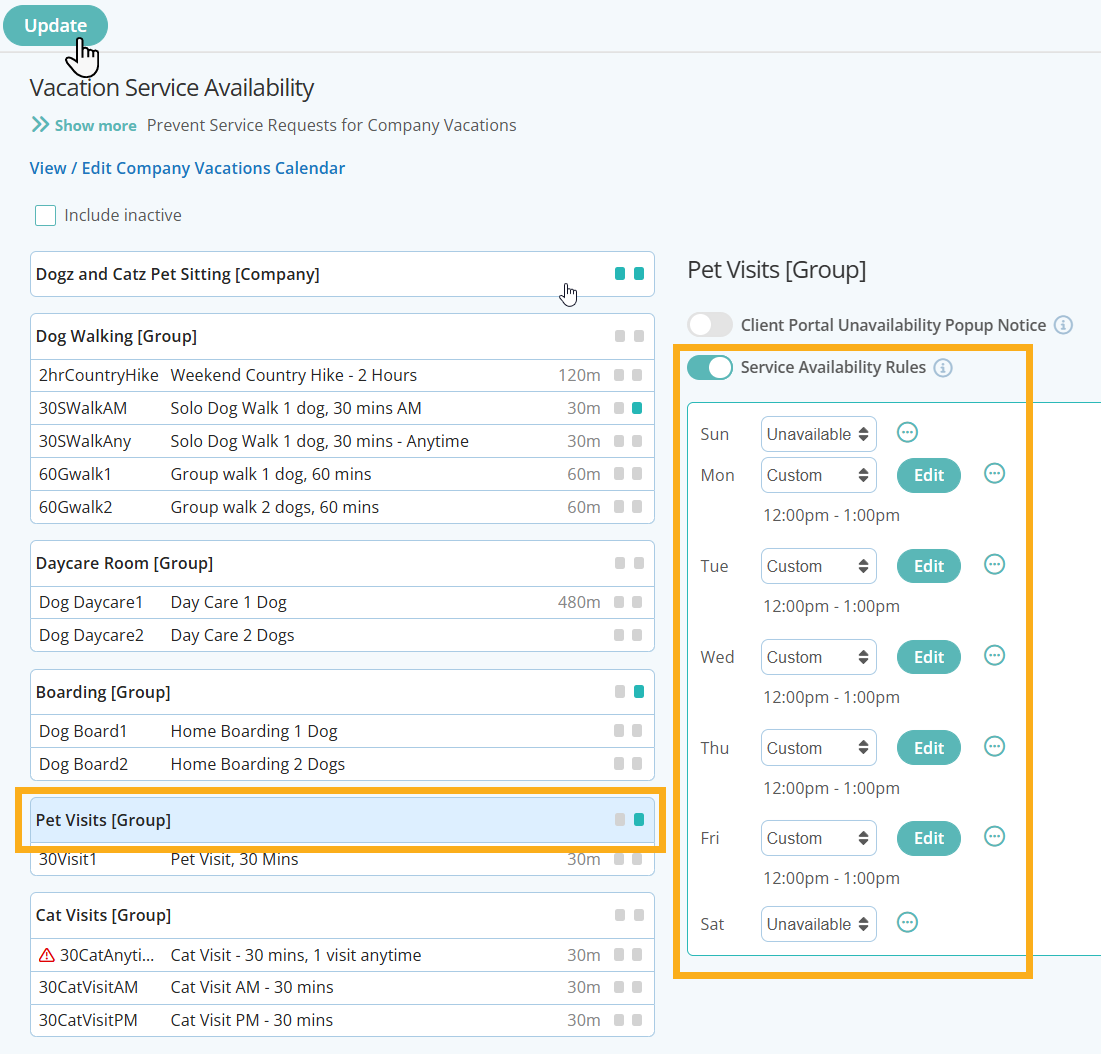Select the Dog Walking [Group] row
Screen dimensions: 1101x1054
[x=300, y=336]
